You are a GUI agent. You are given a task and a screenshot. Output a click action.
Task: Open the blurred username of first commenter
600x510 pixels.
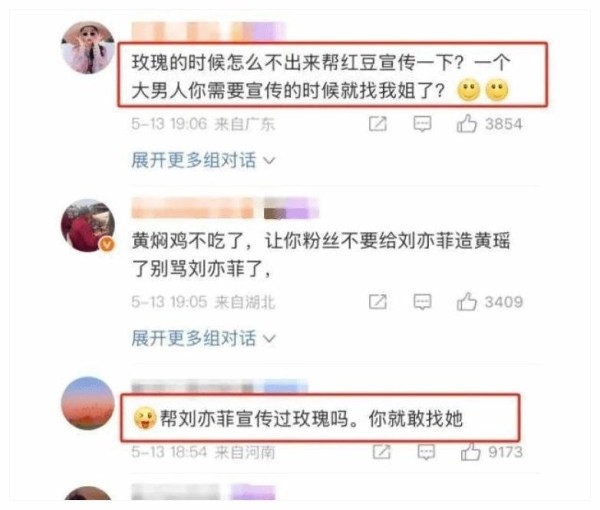(209, 31)
